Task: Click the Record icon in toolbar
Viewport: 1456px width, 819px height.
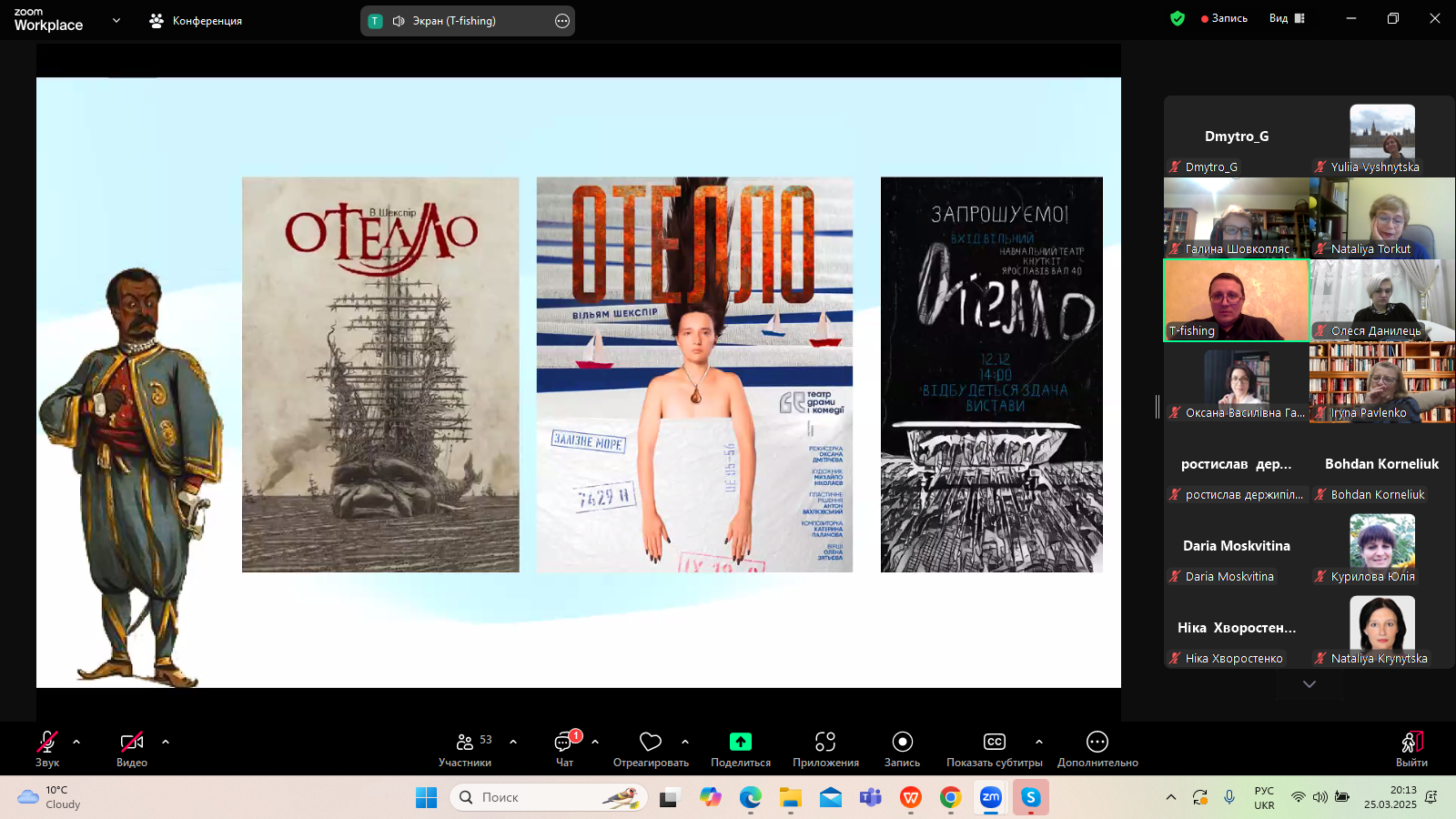Action: tap(902, 743)
